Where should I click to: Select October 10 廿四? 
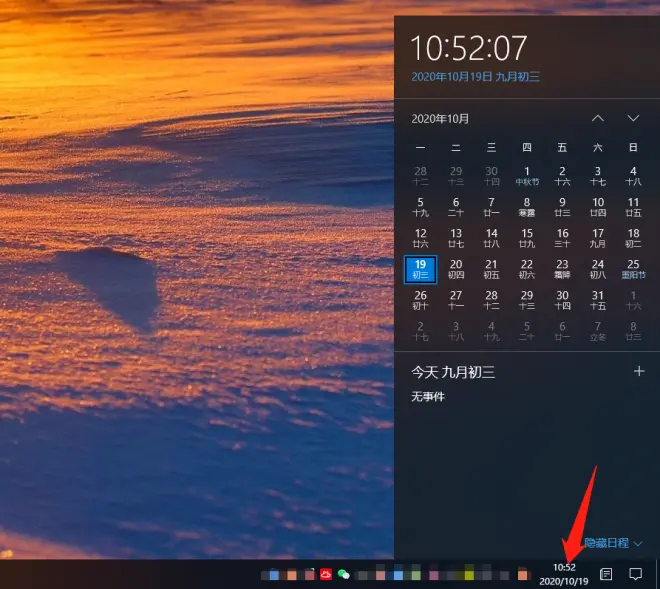coord(598,207)
